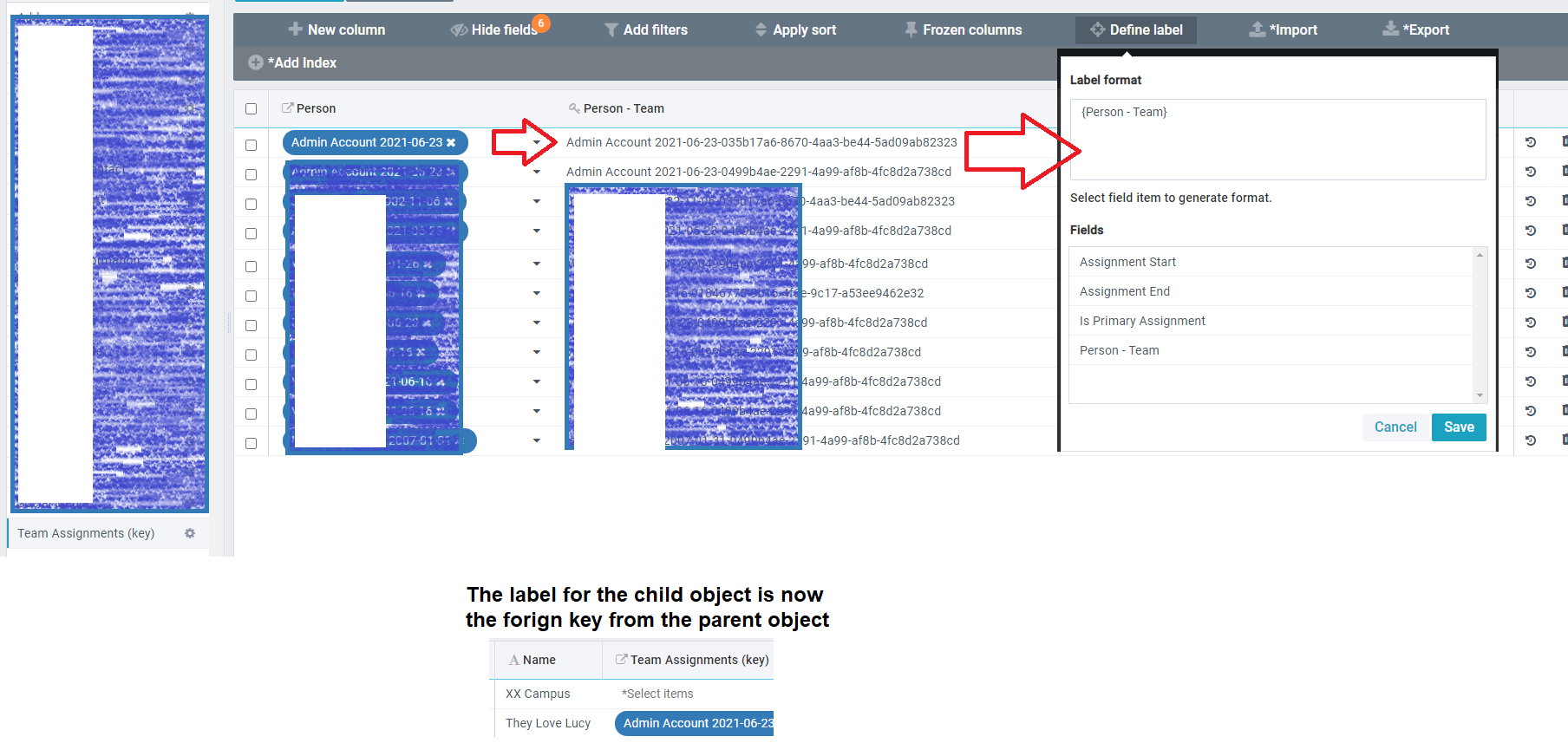Tick the last row's checkbox
Image resolution: width=1568 pixels, height=756 pixels.
[x=252, y=444]
